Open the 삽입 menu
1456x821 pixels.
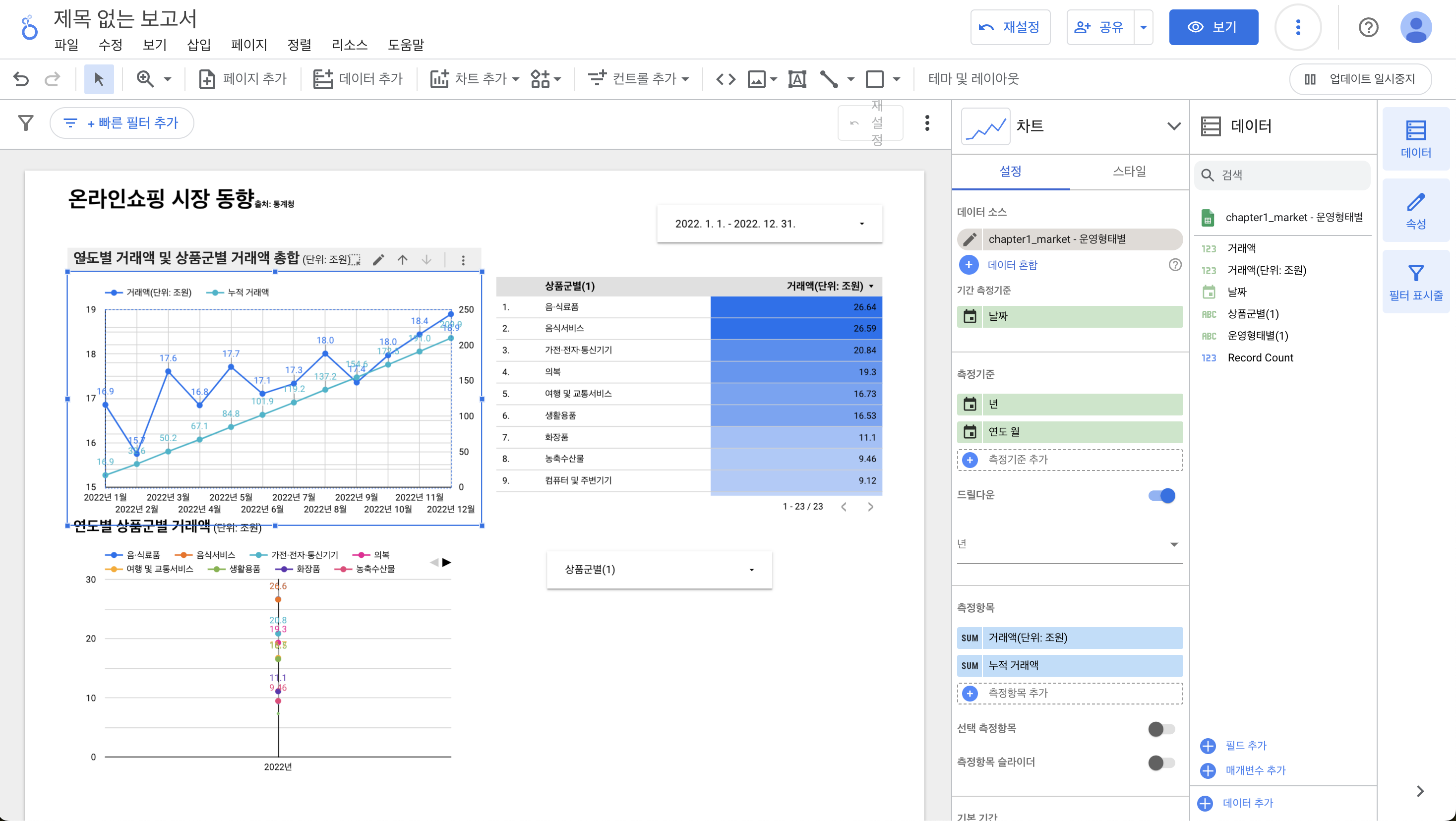point(198,45)
